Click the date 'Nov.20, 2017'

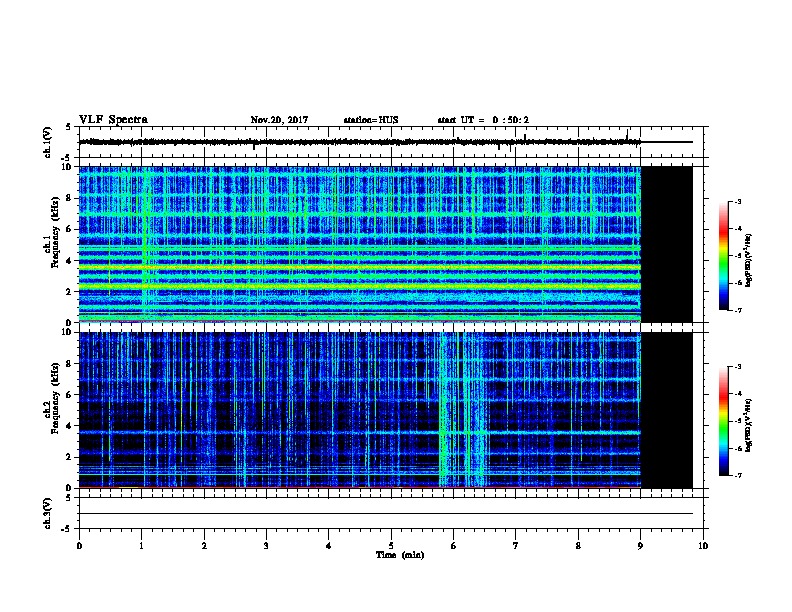[x=279, y=120]
